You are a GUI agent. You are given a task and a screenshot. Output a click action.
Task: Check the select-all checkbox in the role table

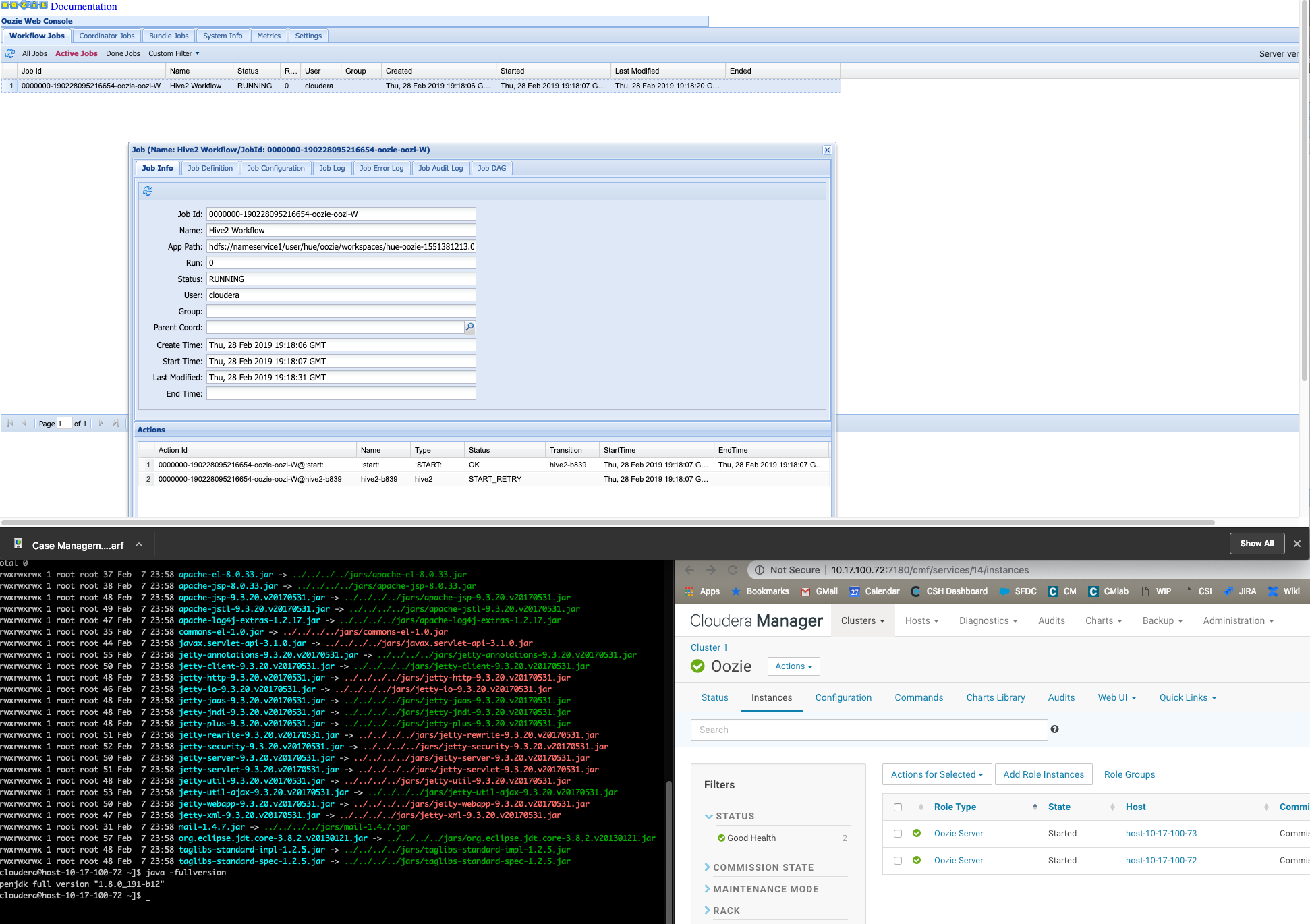897,807
